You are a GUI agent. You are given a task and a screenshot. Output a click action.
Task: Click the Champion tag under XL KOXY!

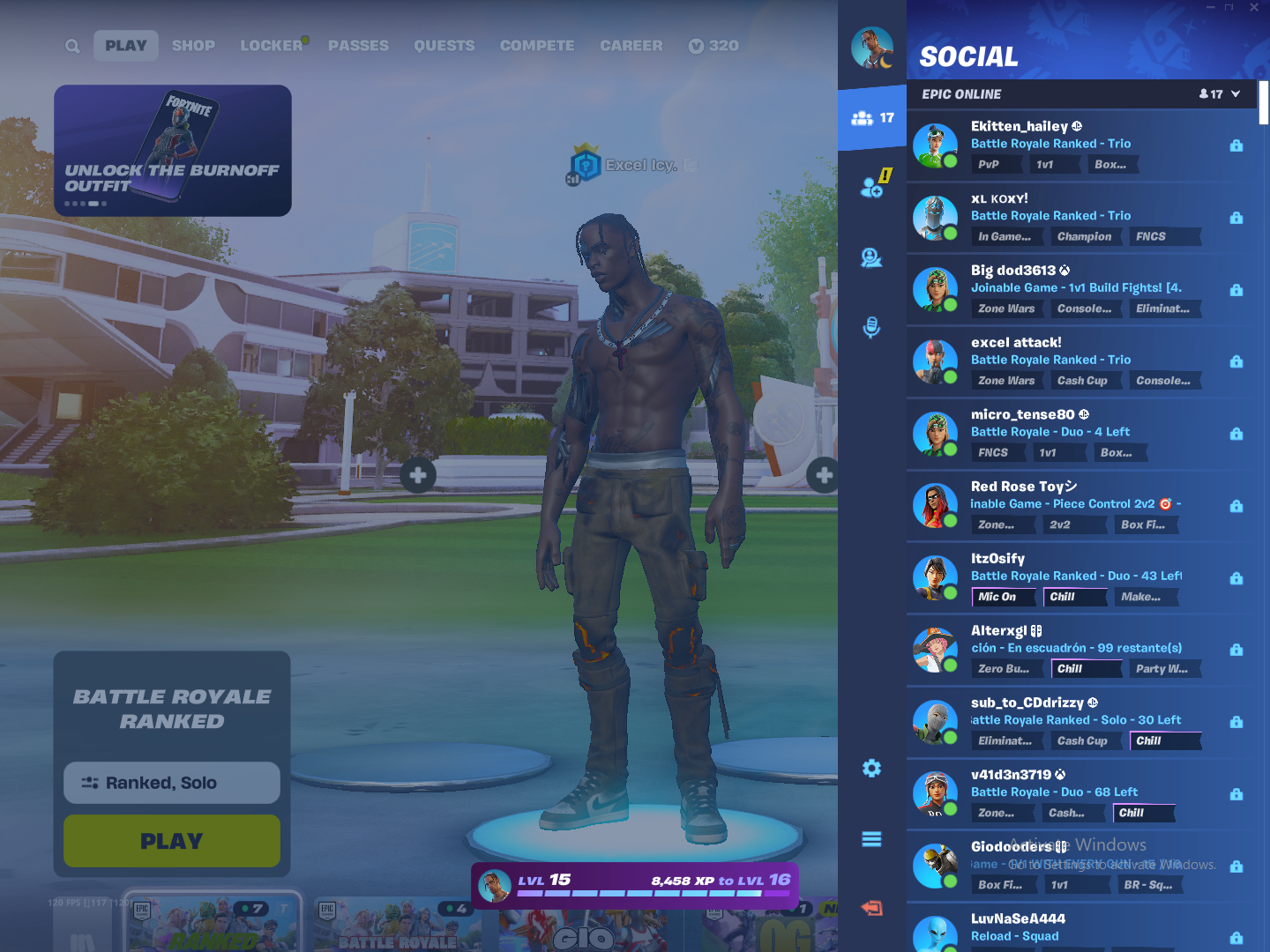click(1084, 236)
